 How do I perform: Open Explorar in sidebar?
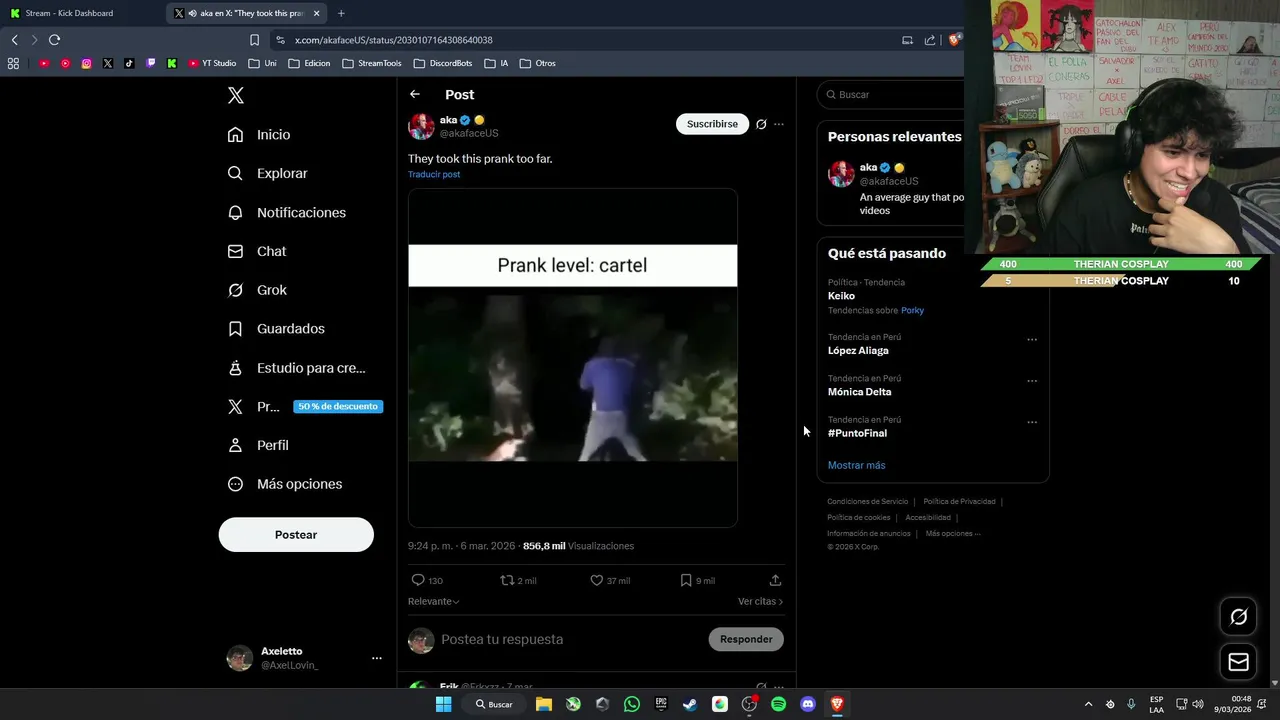click(267, 173)
